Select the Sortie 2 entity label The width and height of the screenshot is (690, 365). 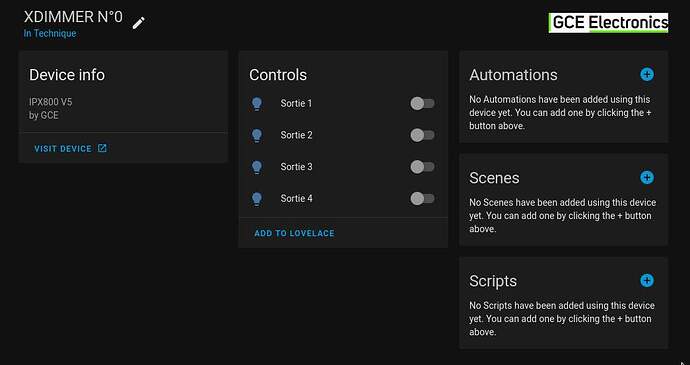pyautogui.click(x=296, y=135)
